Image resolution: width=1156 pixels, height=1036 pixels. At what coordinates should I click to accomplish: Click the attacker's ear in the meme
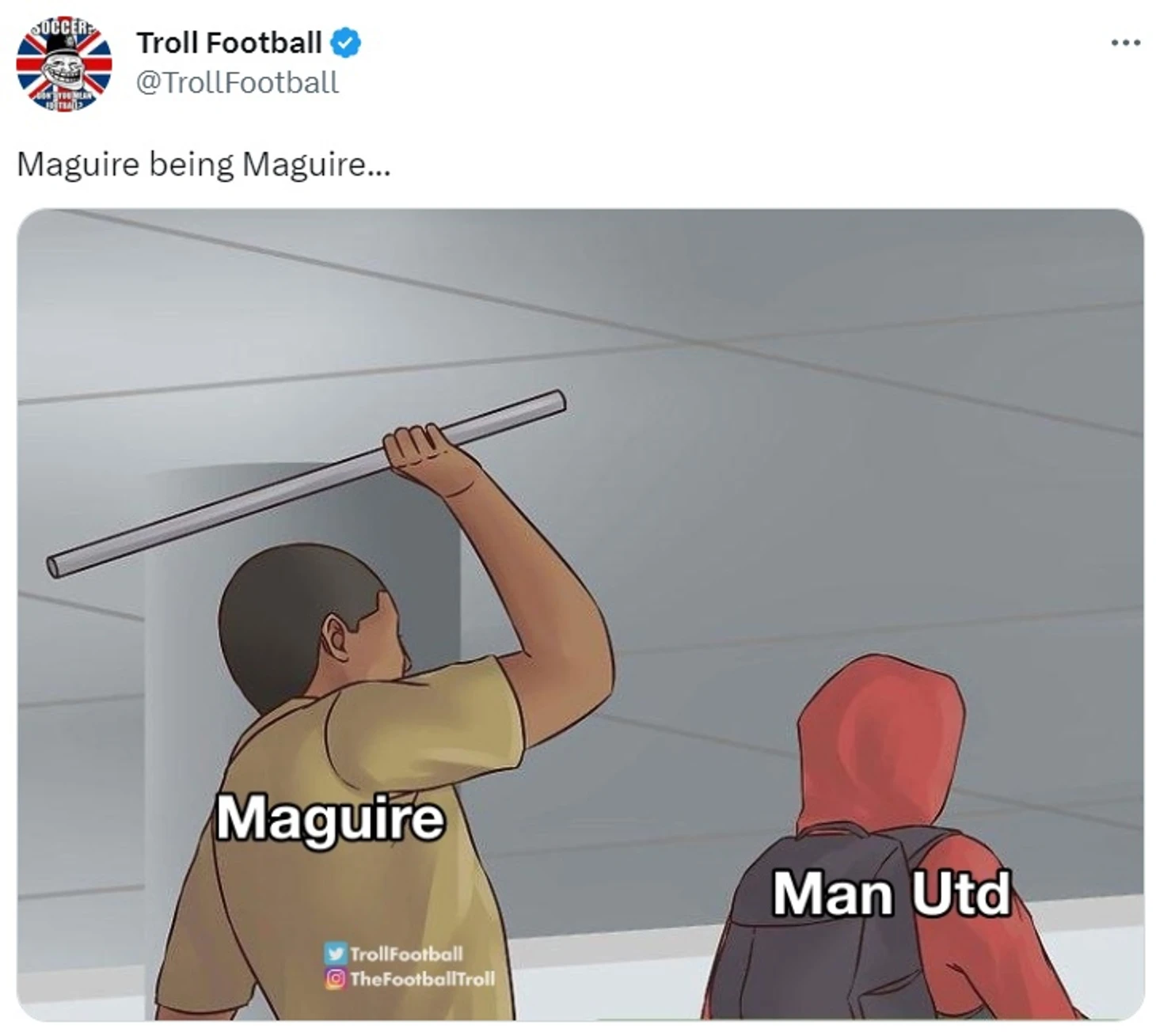point(336,638)
